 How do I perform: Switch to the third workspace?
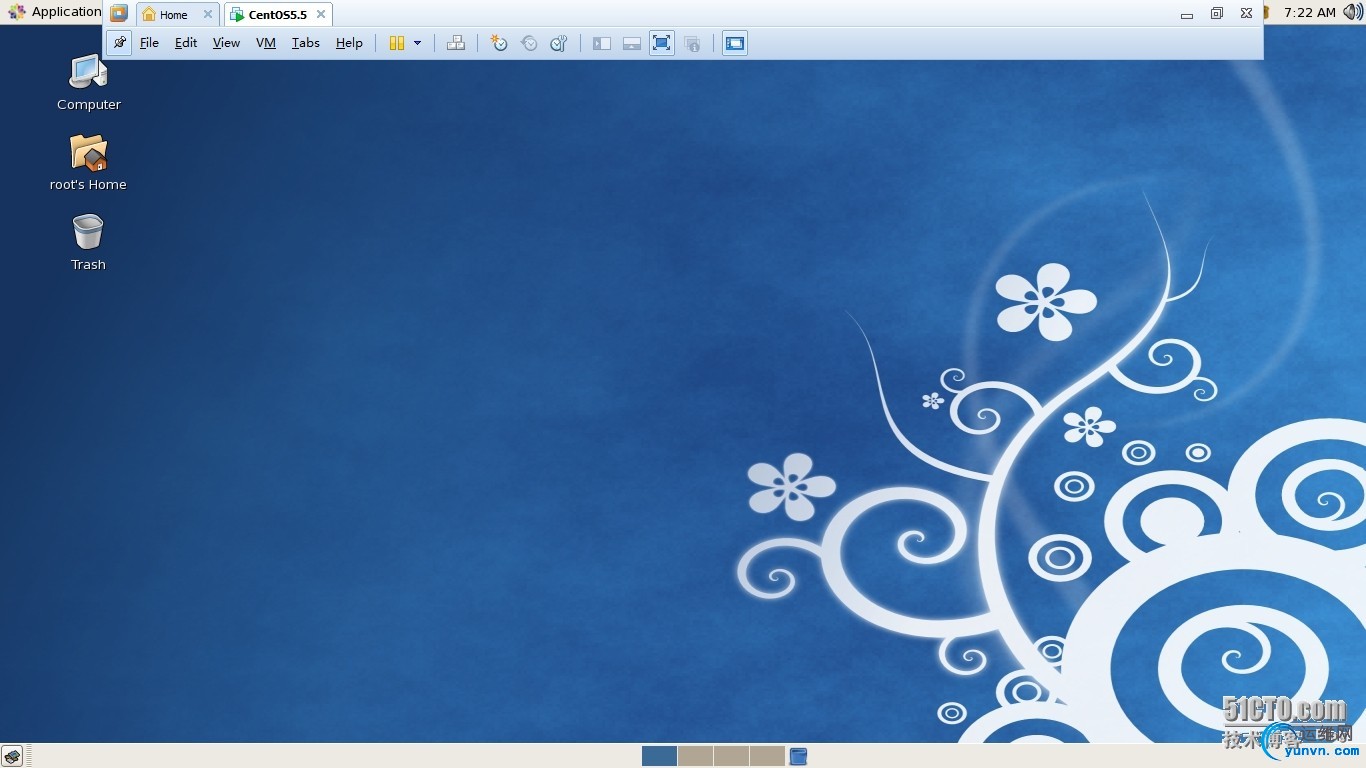731,756
